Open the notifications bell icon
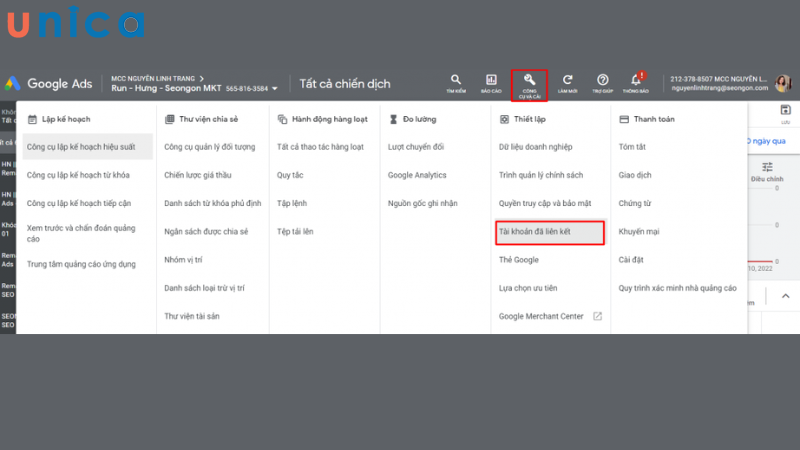The height and width of the screenshot is (450, 800). point(636,80)
